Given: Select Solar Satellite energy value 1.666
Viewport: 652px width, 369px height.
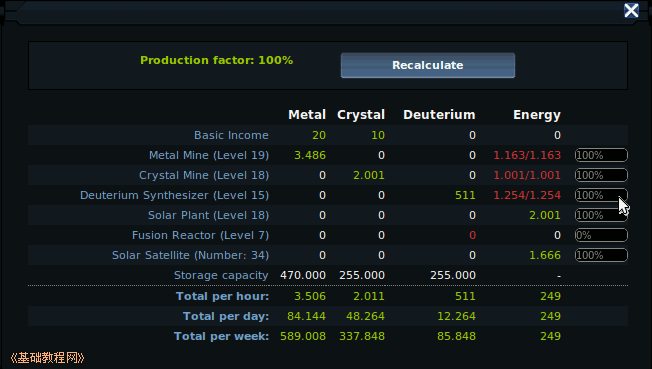Looking at the screenshot, I should [x=545, y=255].
